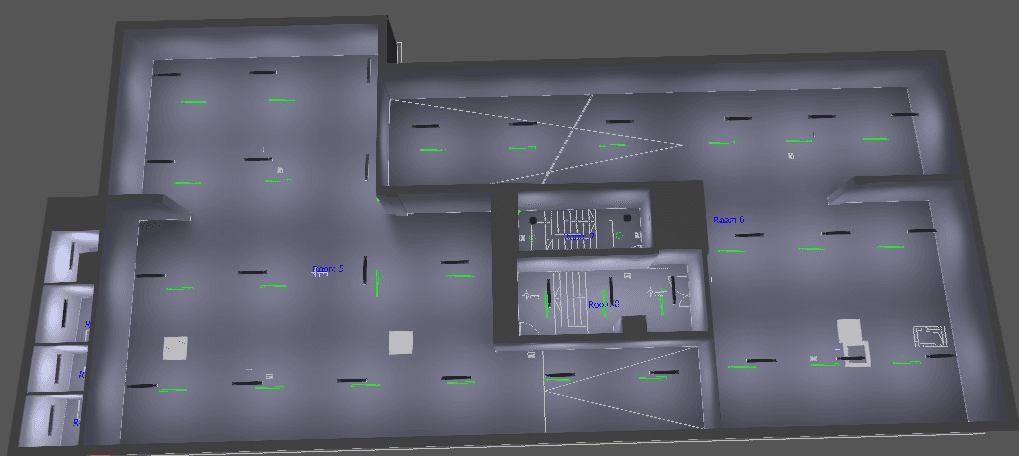Click the white outlined rectangle symbol in Room 6
This screenshot has width=1019, height=456.
(x=930, y=336)
